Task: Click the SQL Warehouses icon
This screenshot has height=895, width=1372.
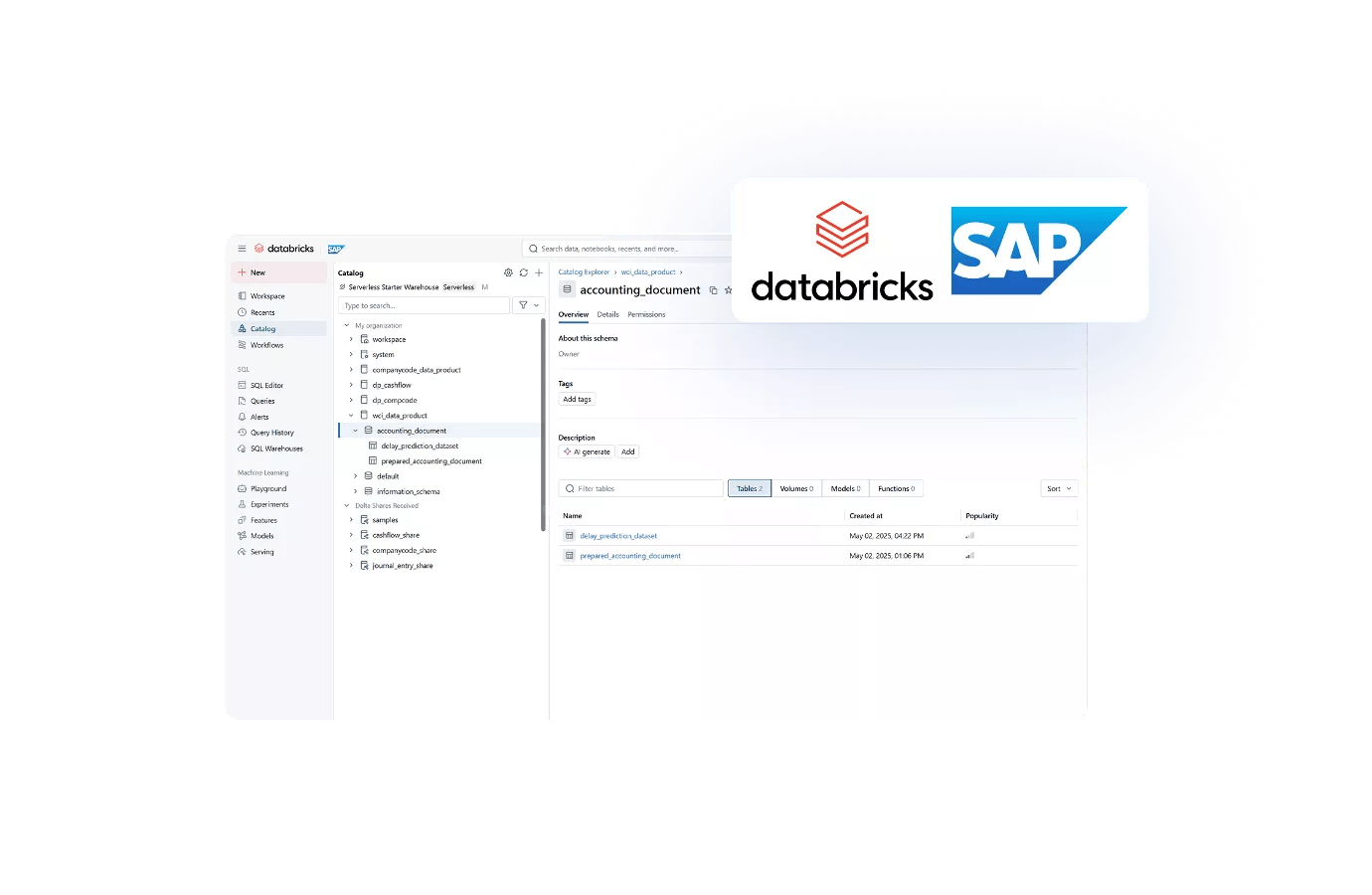Action: click(242, 448)
